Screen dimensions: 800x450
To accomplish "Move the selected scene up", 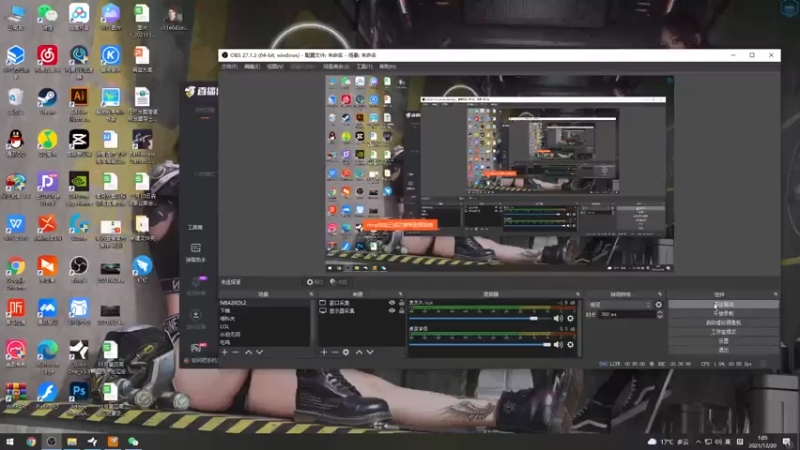I will (x=248, y=352).
